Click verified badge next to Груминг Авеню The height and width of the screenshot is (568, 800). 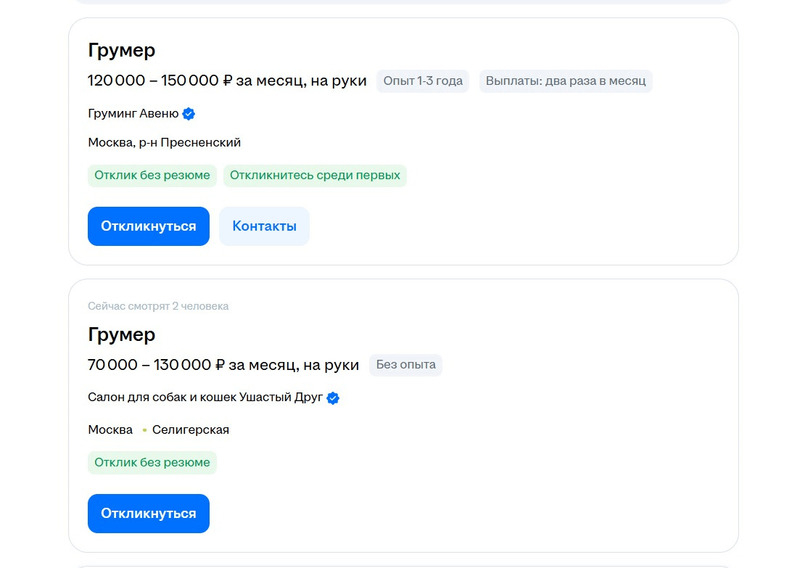189,113
